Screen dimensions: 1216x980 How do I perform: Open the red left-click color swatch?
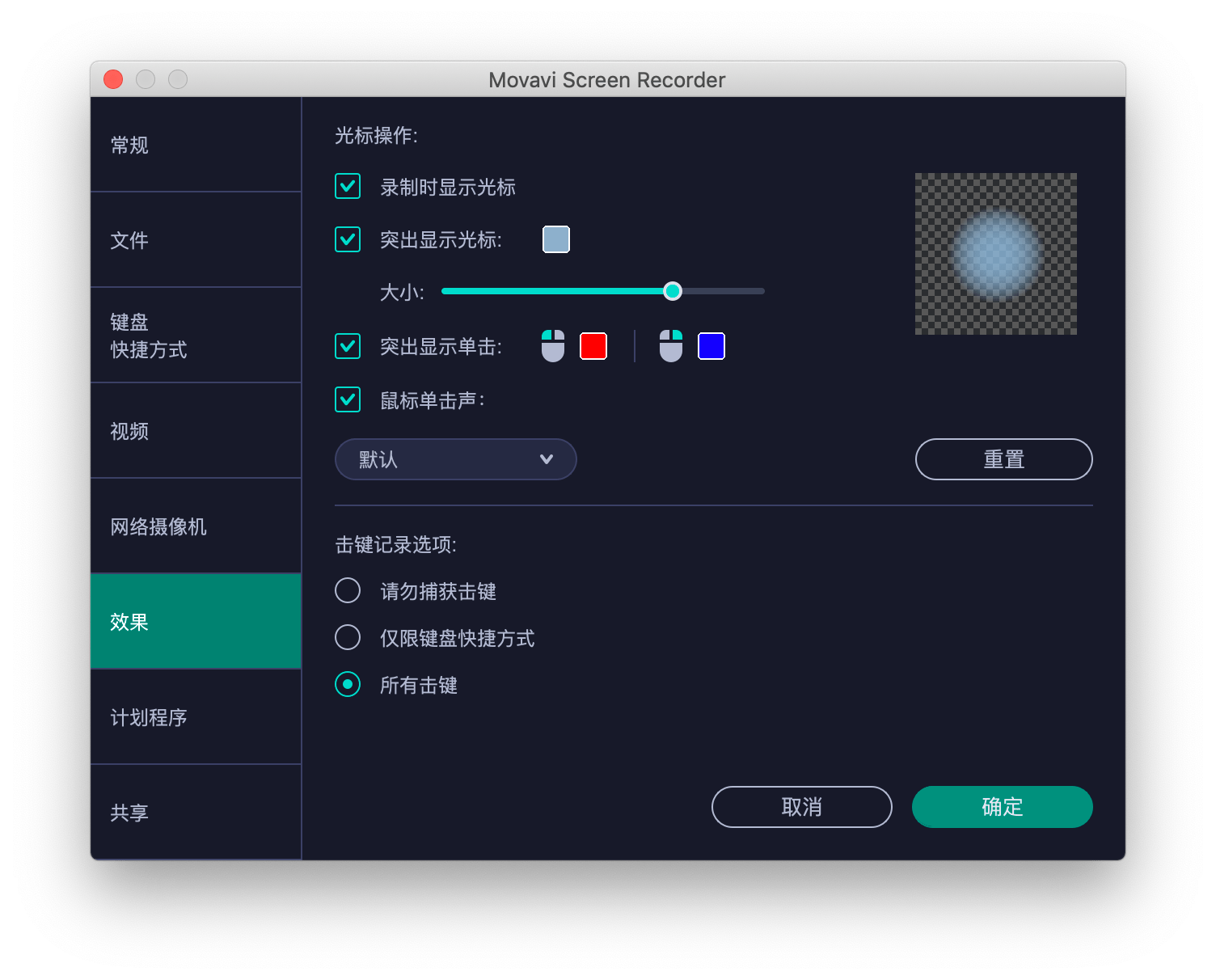[x=593, y=346]
